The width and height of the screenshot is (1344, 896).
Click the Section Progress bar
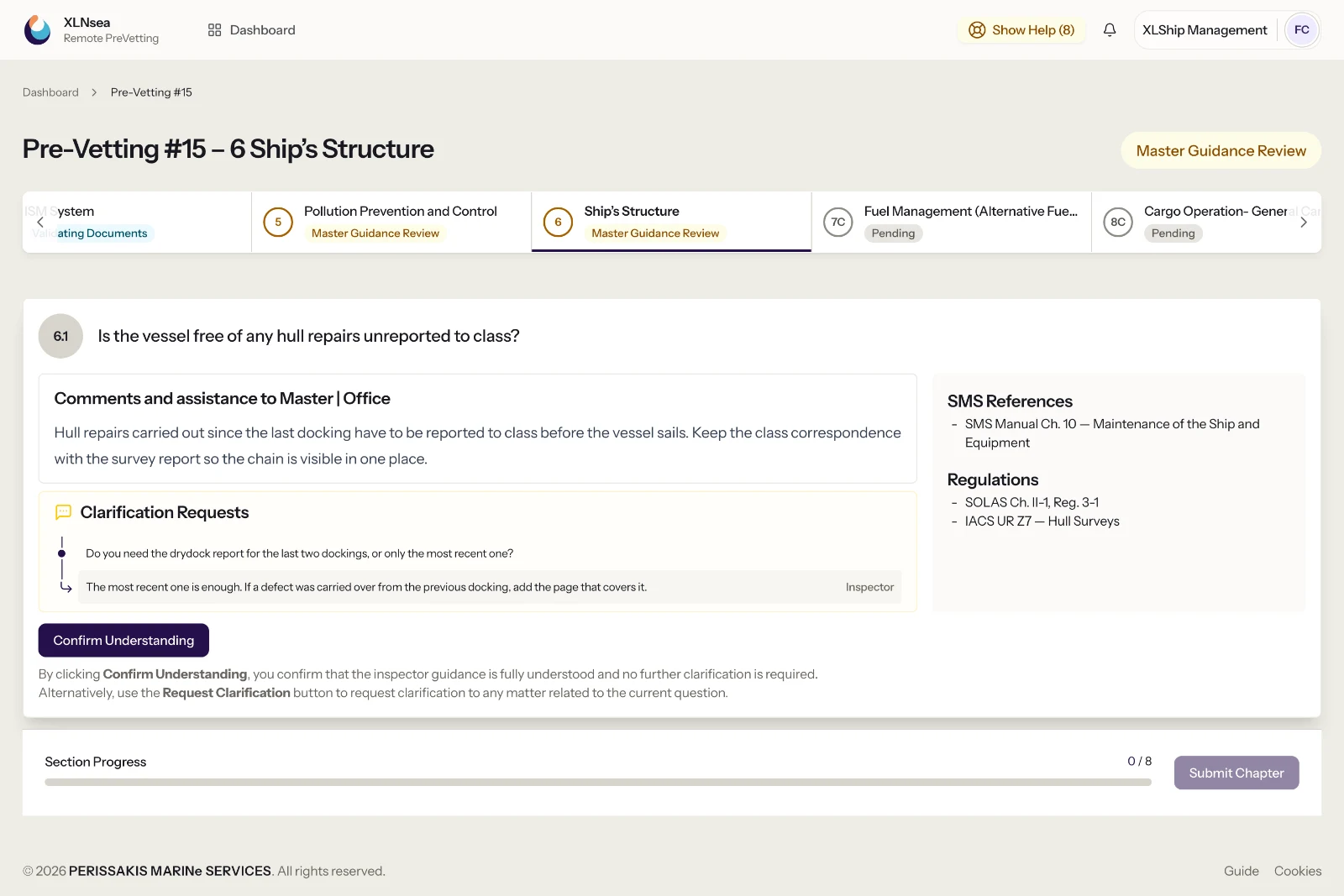click(x=598, y=783)
